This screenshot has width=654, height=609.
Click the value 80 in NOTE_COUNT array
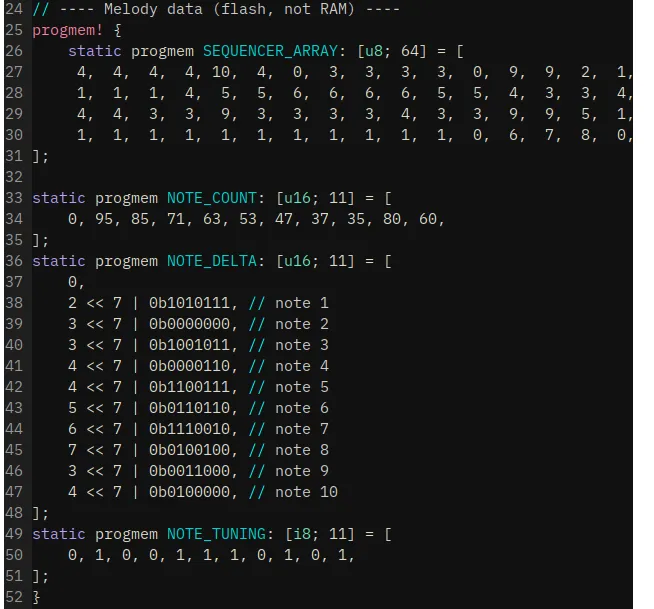(392, 219)
